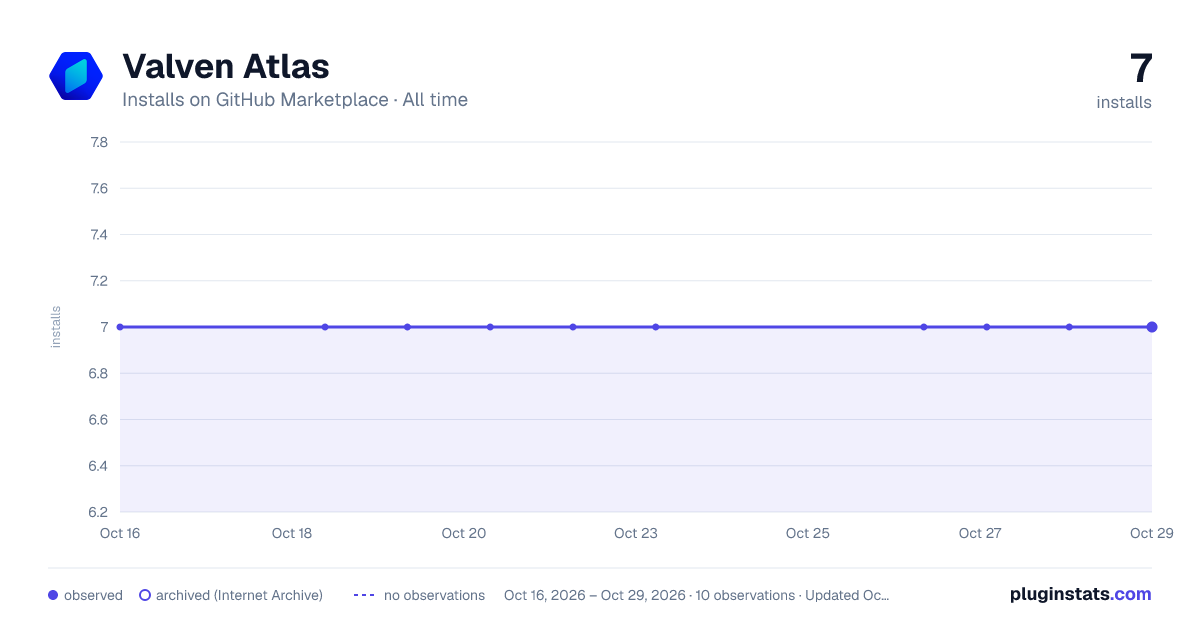Click the 'Oct 16' x-axis label

tap(120, 533)
